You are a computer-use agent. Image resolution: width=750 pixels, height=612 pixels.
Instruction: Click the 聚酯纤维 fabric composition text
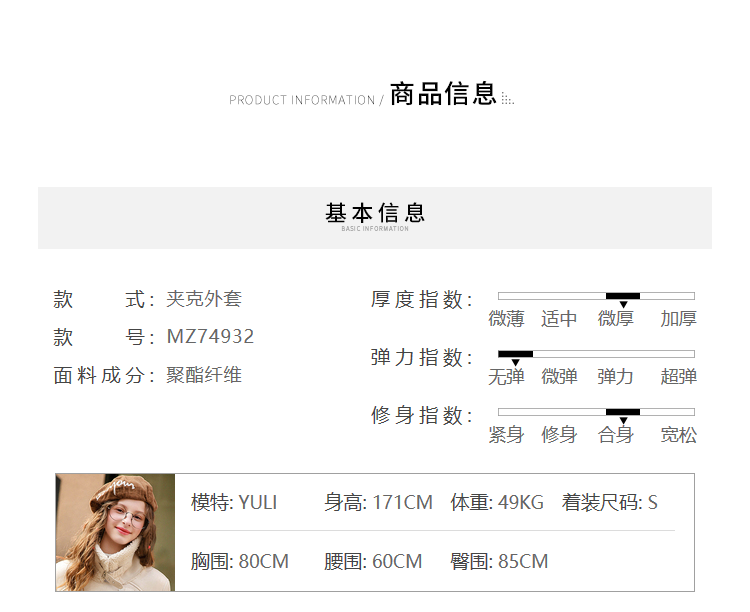(x=204, y=376)
